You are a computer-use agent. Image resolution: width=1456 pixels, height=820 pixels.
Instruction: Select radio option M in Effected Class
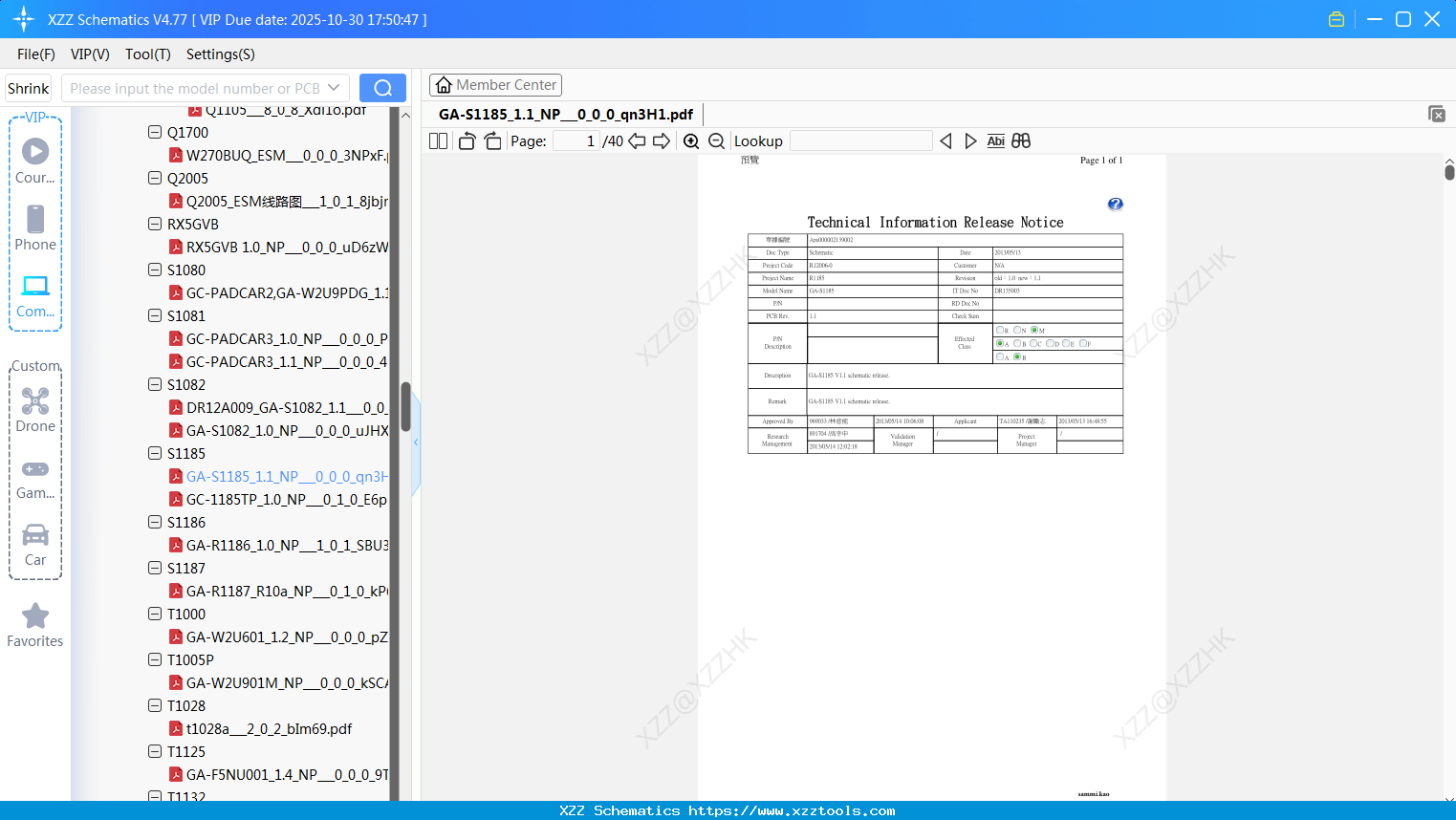point(1034,330)
